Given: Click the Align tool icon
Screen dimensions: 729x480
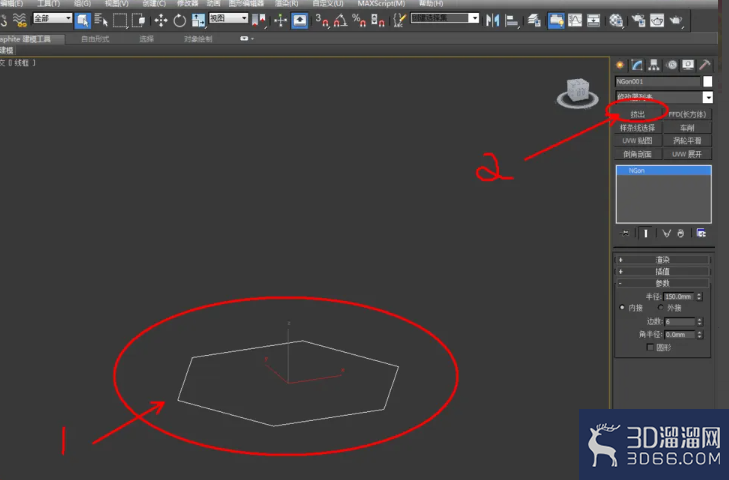Looking at the screenshot, I should 512,20.
